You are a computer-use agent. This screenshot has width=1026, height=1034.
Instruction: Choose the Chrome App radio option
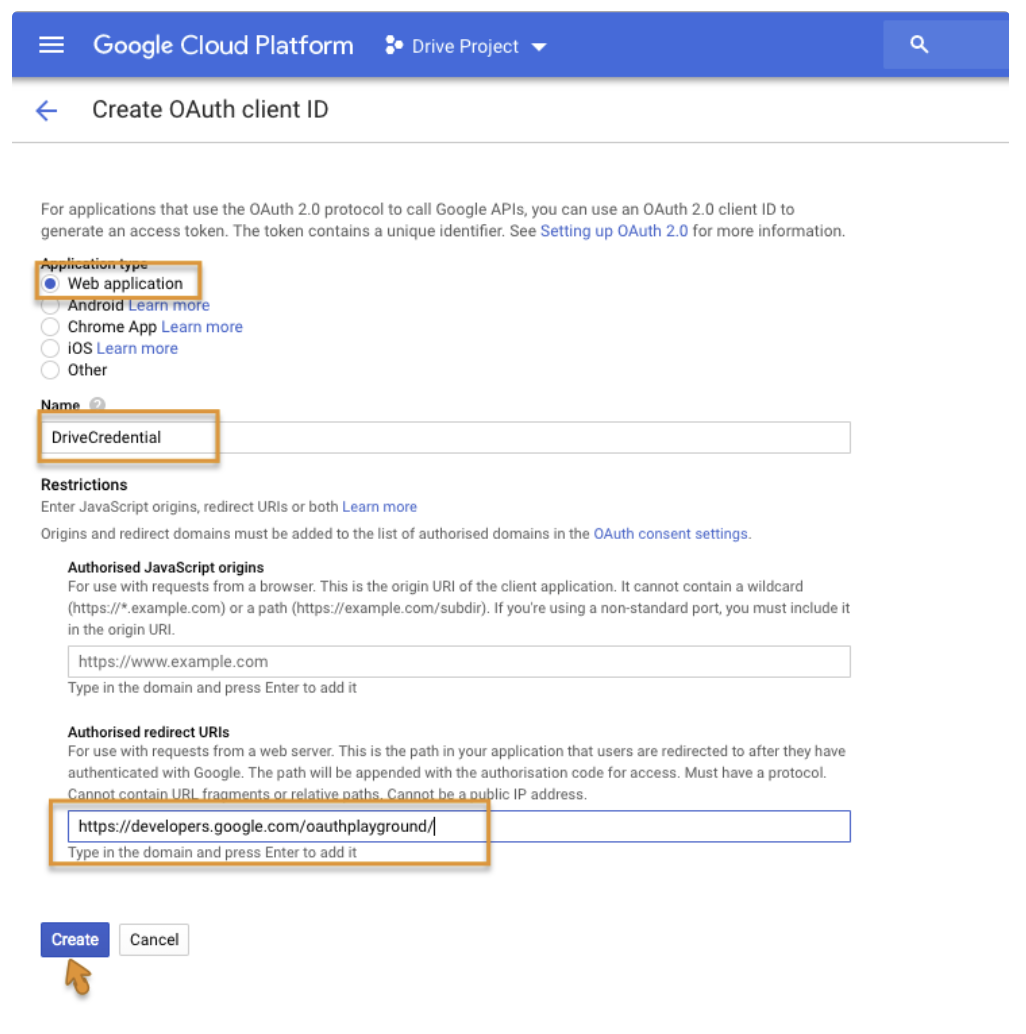(x=51, y=327)
